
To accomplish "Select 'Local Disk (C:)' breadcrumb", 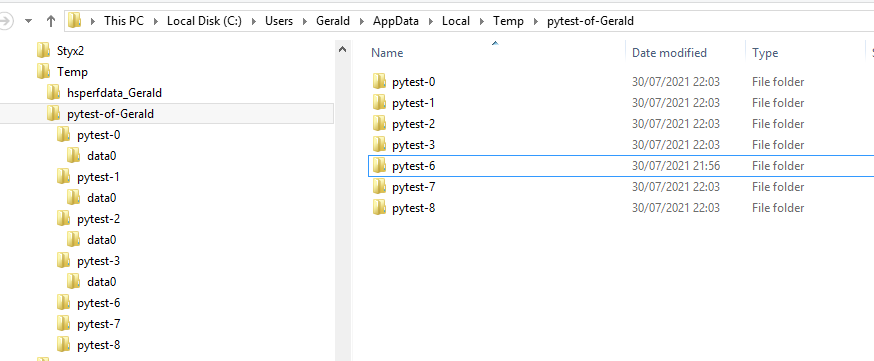I will [x=204, y=21].
